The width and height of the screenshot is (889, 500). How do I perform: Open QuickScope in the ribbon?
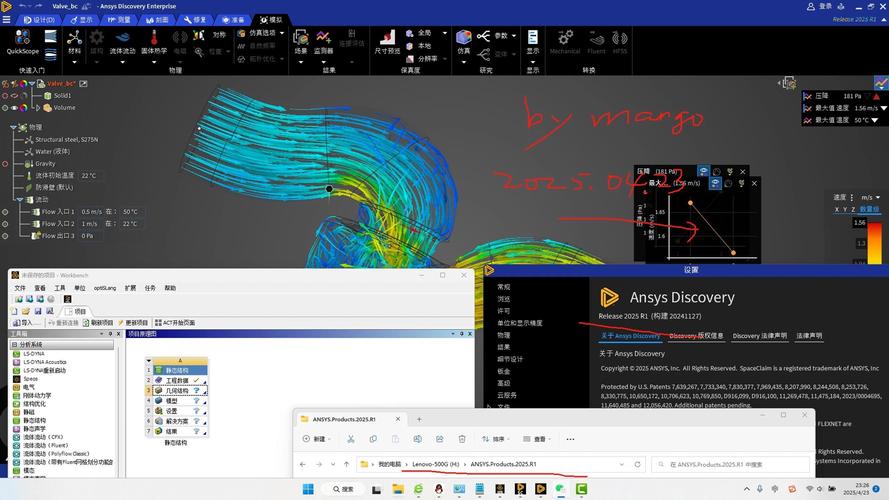click(23, 41)
